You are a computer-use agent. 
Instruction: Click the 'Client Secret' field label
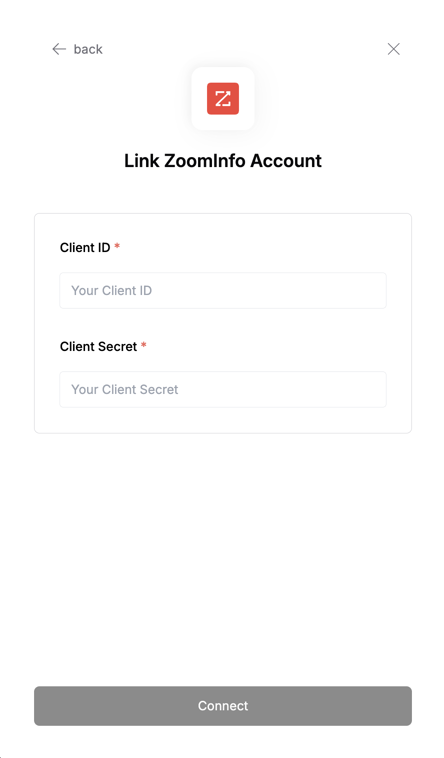99,347
